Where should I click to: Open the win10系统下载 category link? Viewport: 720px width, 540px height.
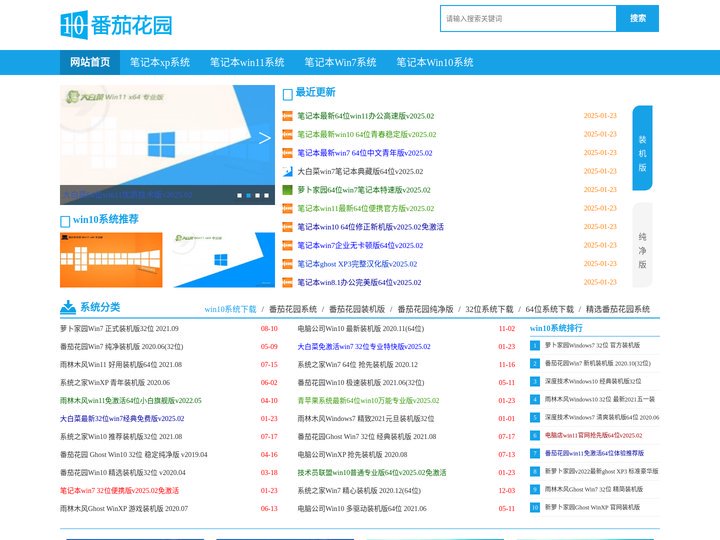tap(230, 309)
